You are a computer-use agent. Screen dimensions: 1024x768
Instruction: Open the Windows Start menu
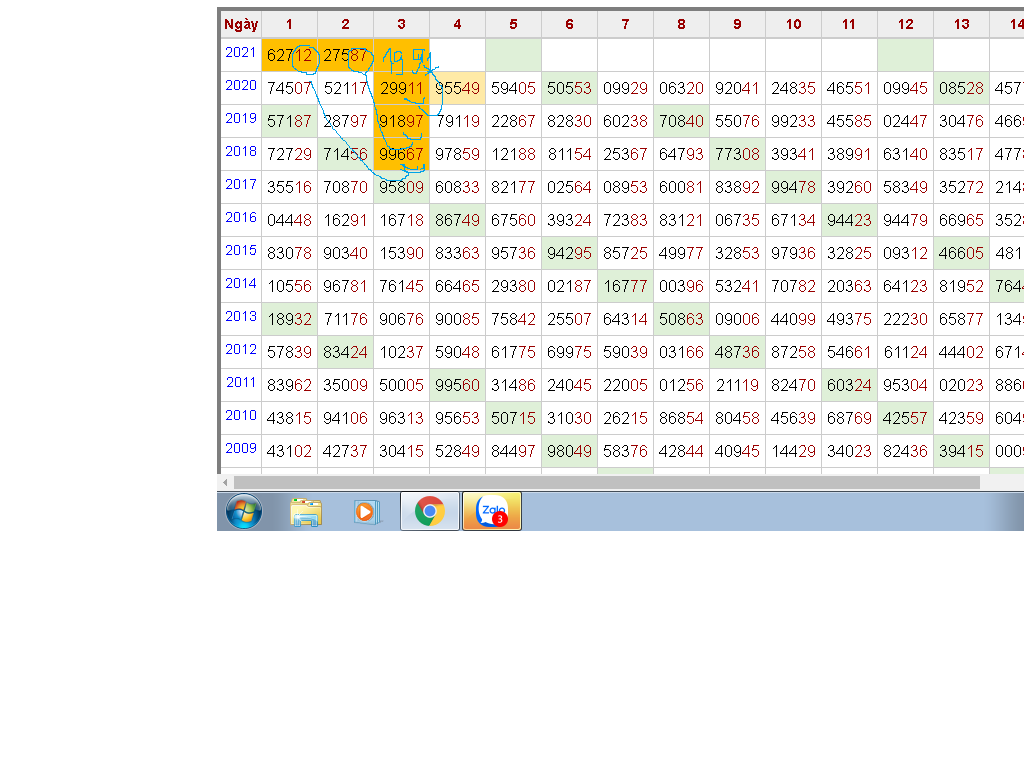click(244, 512)
